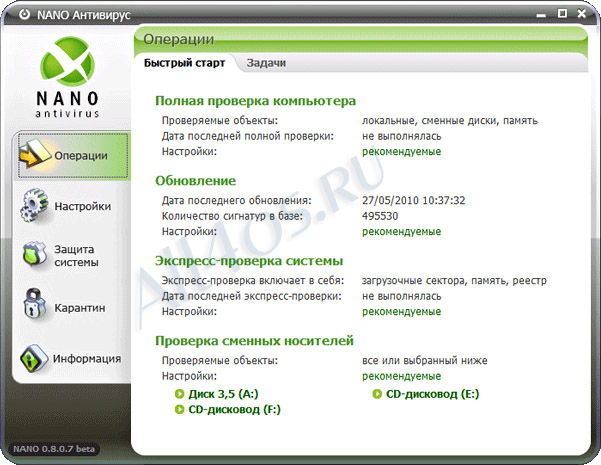
Task: Click 'все или выбранный ниже' value
Action: point(424,360)
